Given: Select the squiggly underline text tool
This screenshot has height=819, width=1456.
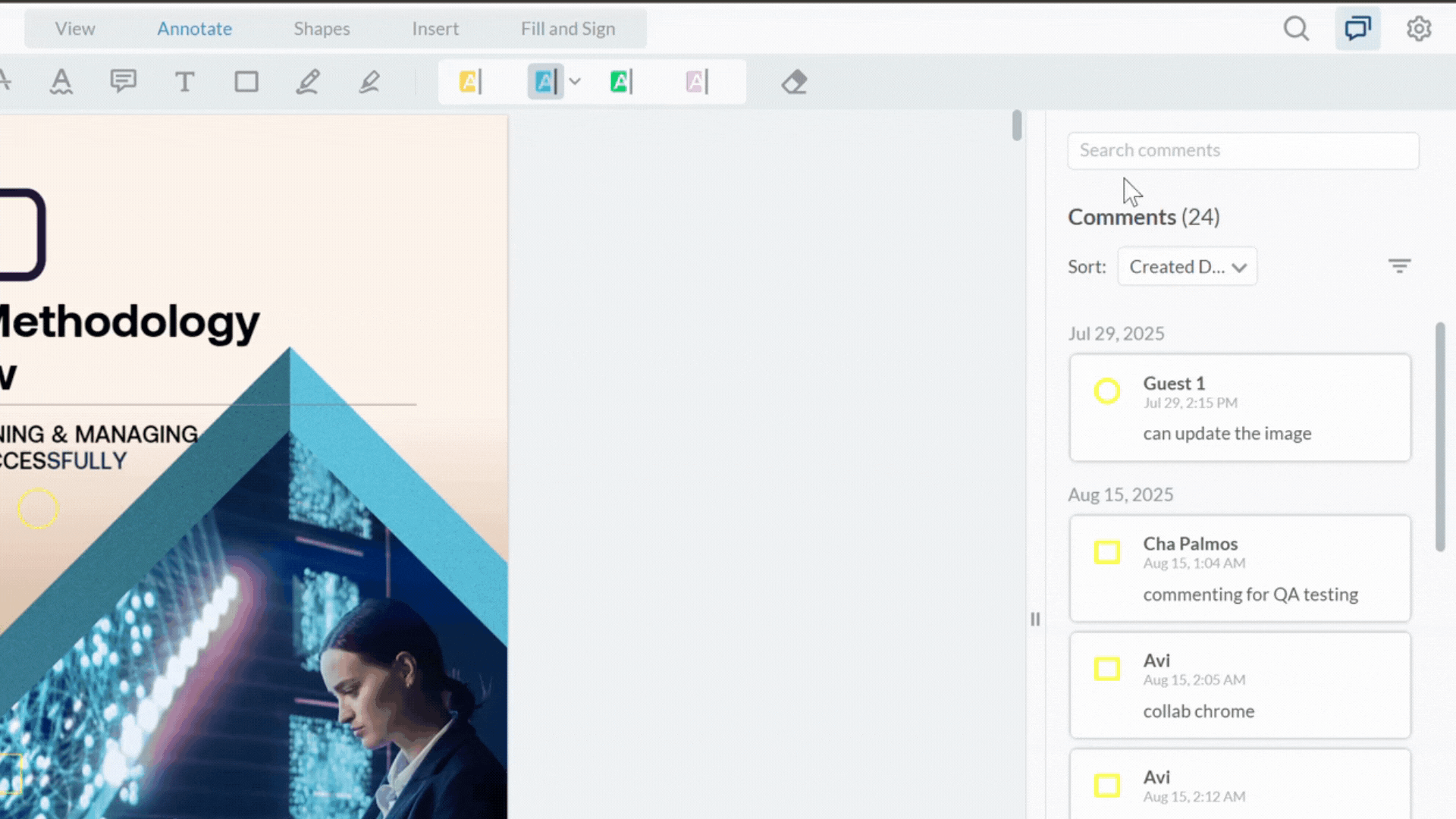Looking at the screenshot, I should [61, 82].
